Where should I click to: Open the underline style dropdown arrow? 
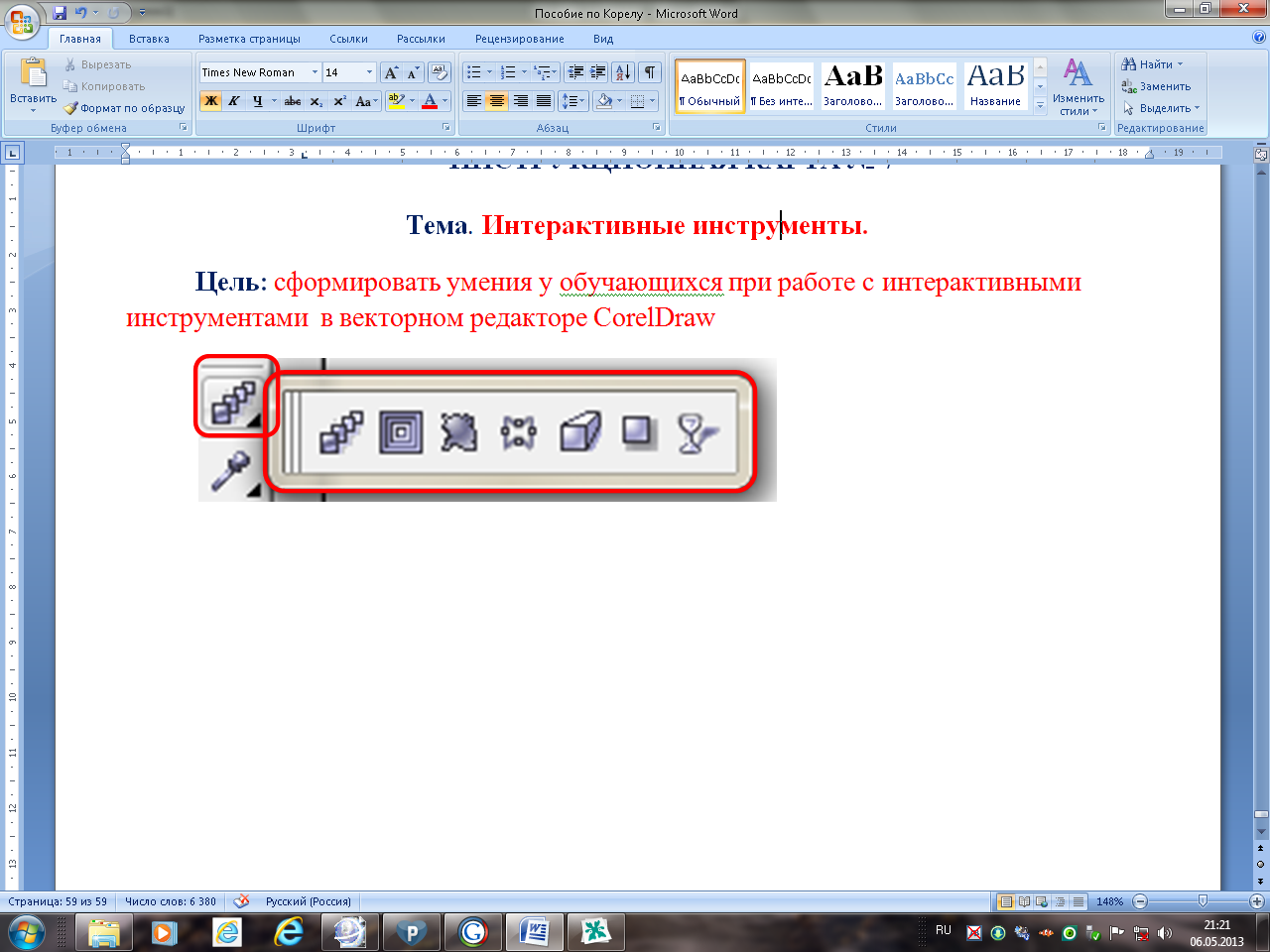[x=274, y=101]
